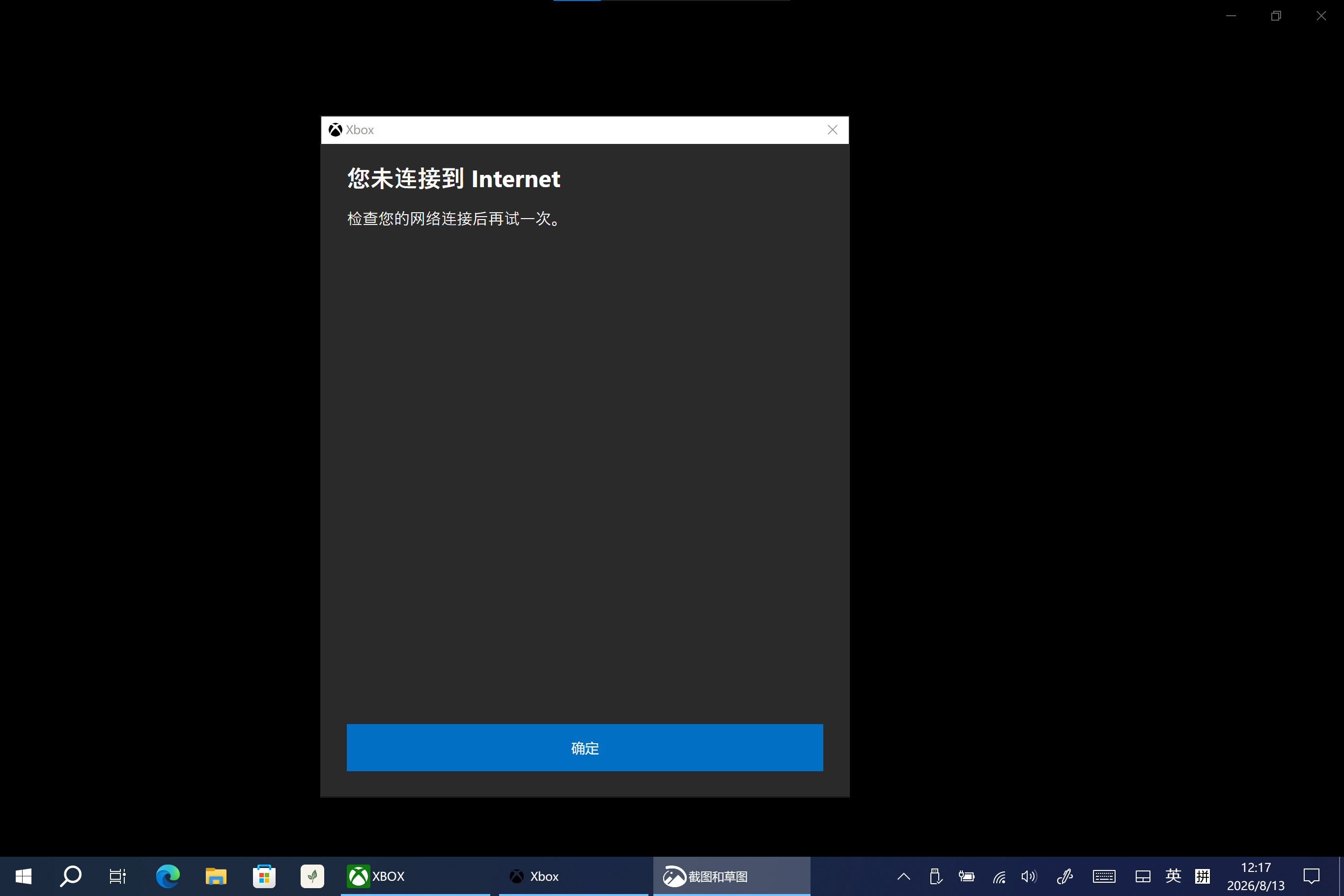Click the safely remove USB tray icon
The image size is (1344, 896).
pyautogui.click(x=935, y=876)
